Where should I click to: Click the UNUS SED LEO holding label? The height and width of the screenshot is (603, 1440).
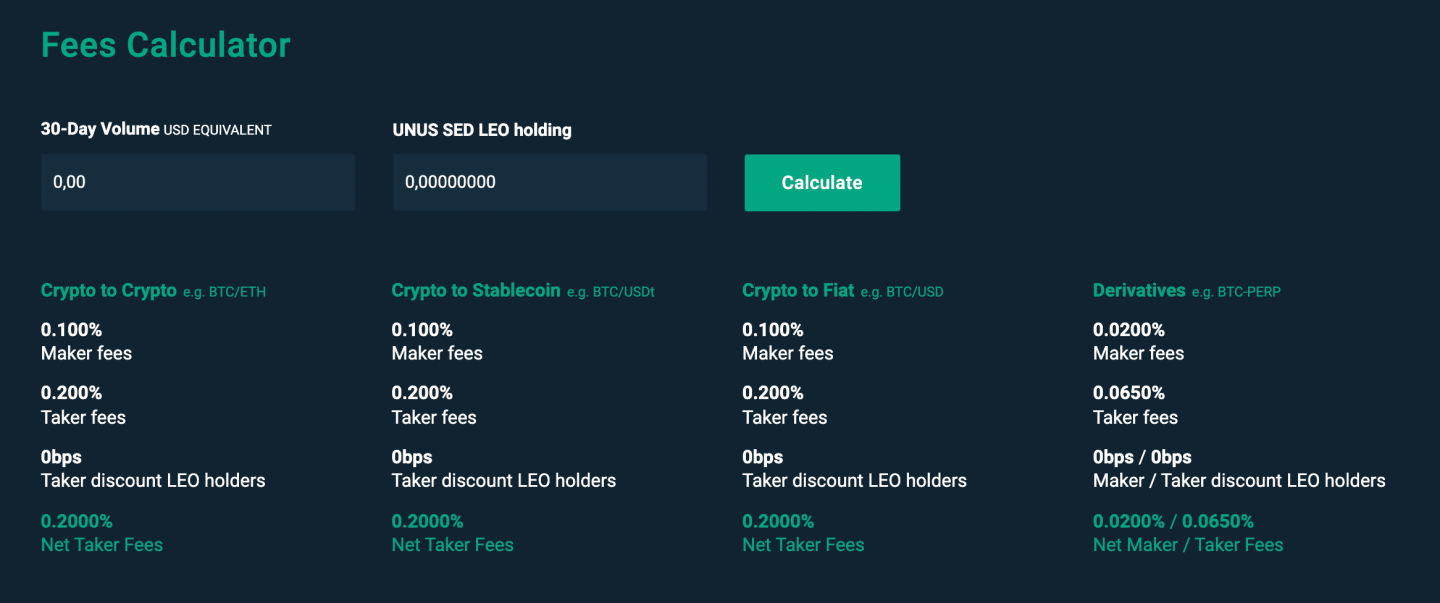coord(482,130)
